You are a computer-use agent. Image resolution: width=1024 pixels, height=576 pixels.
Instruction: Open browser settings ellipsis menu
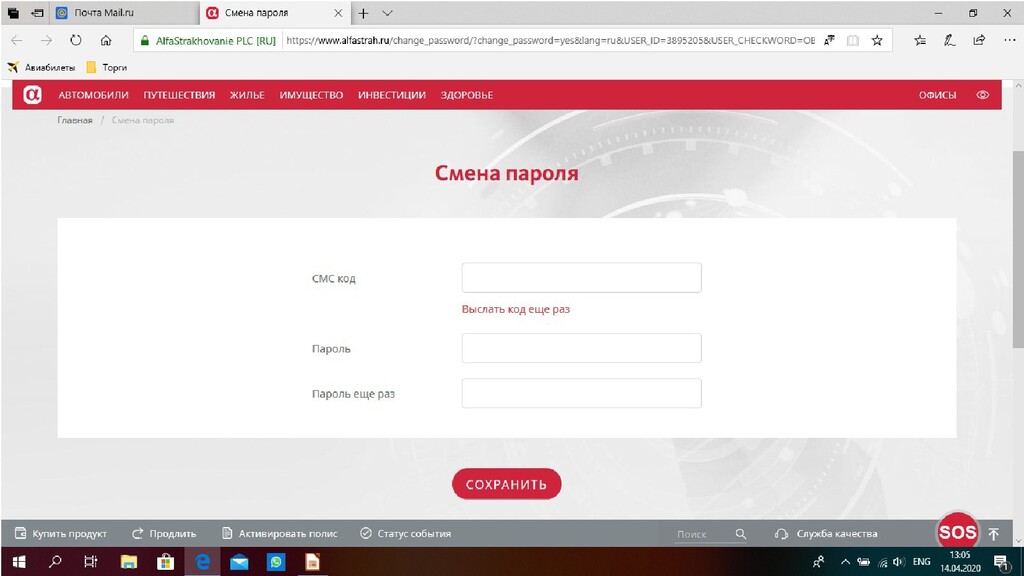click(1010, 40)
